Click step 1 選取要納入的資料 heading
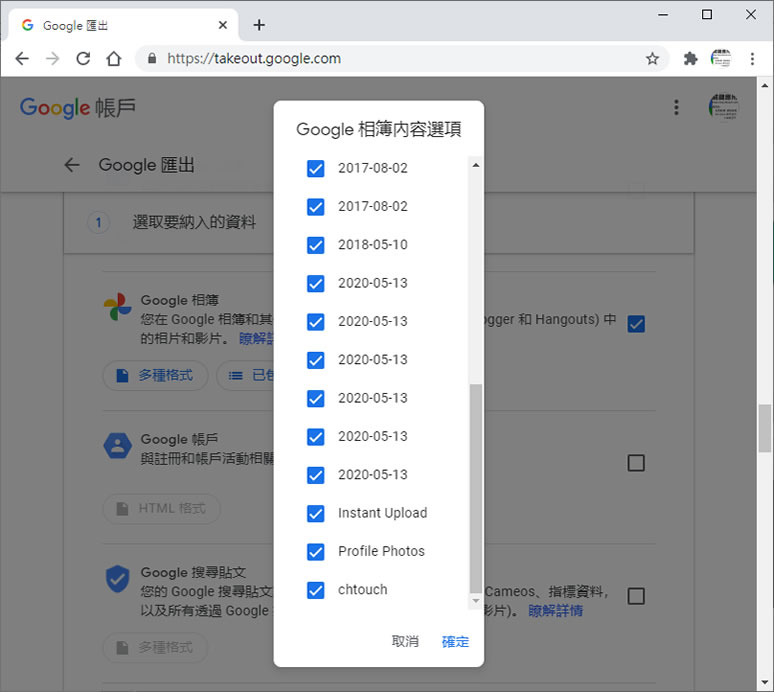 click(x=194, y=222)
